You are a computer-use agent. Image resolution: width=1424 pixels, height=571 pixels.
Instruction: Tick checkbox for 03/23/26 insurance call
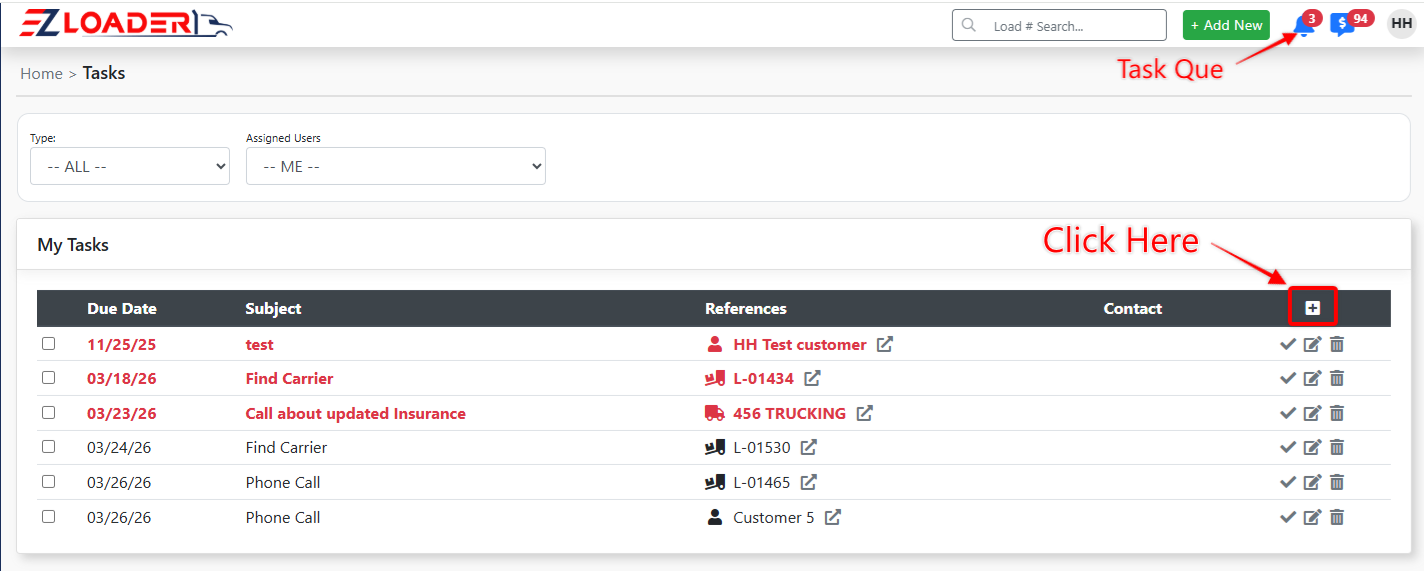click(x=48, y=412)
